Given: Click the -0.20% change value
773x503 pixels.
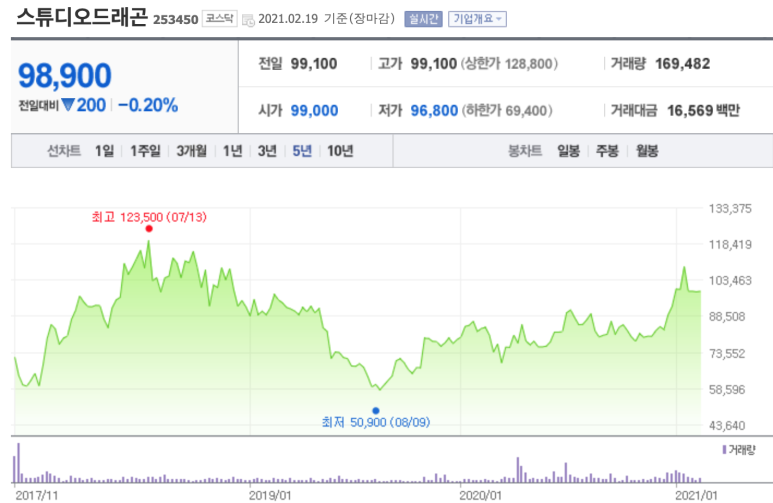Looking at the screenshot, I should (x=148, y=105).
